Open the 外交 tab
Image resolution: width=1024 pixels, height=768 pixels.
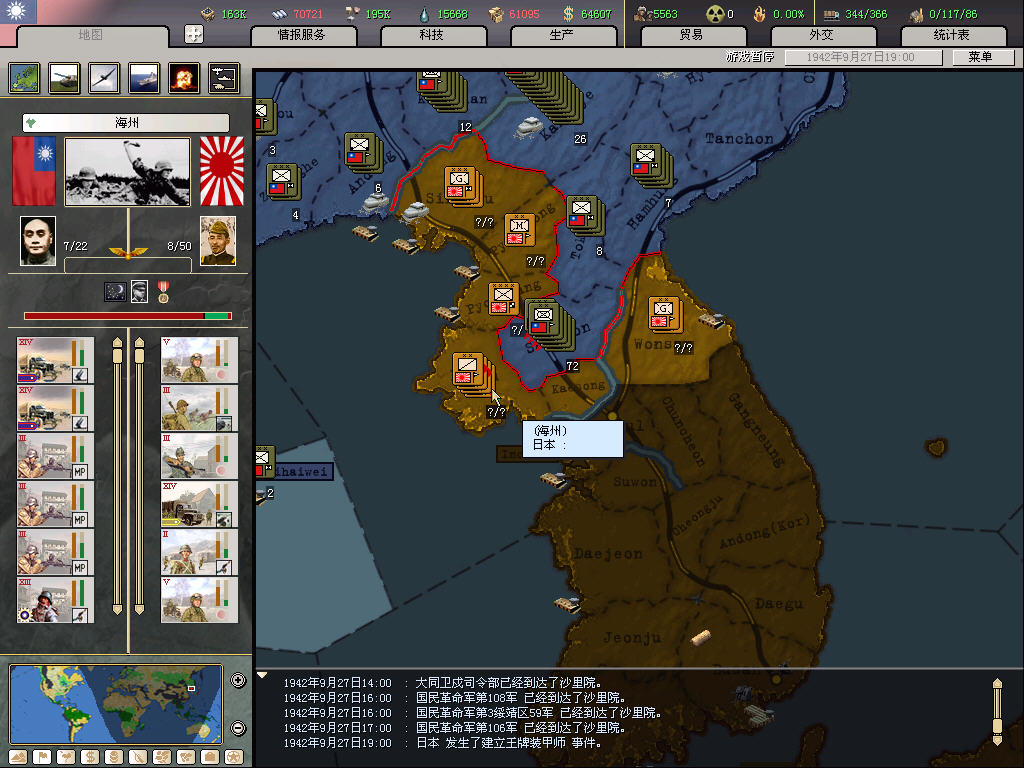[x=822, y=35]
